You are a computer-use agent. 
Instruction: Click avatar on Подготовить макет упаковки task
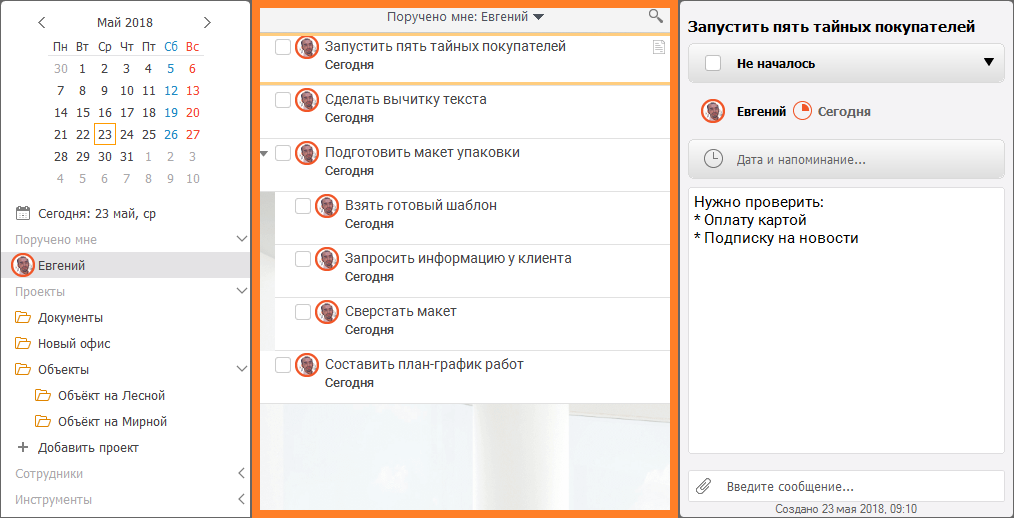[x=307, y=153]
